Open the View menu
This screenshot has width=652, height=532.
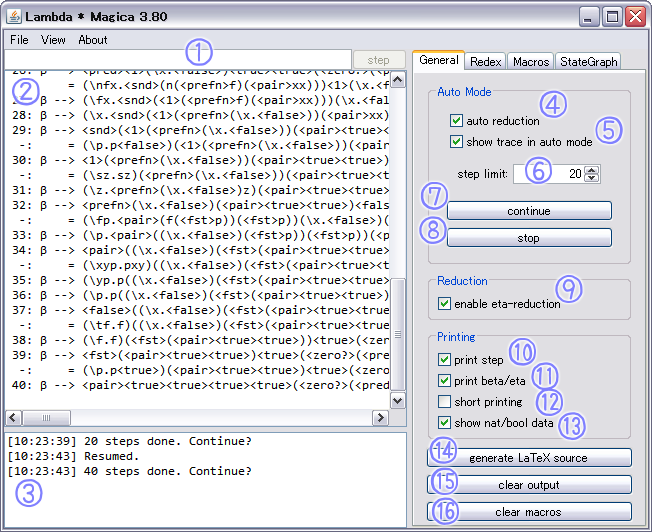pyautogui.click(x=53, y=40)
